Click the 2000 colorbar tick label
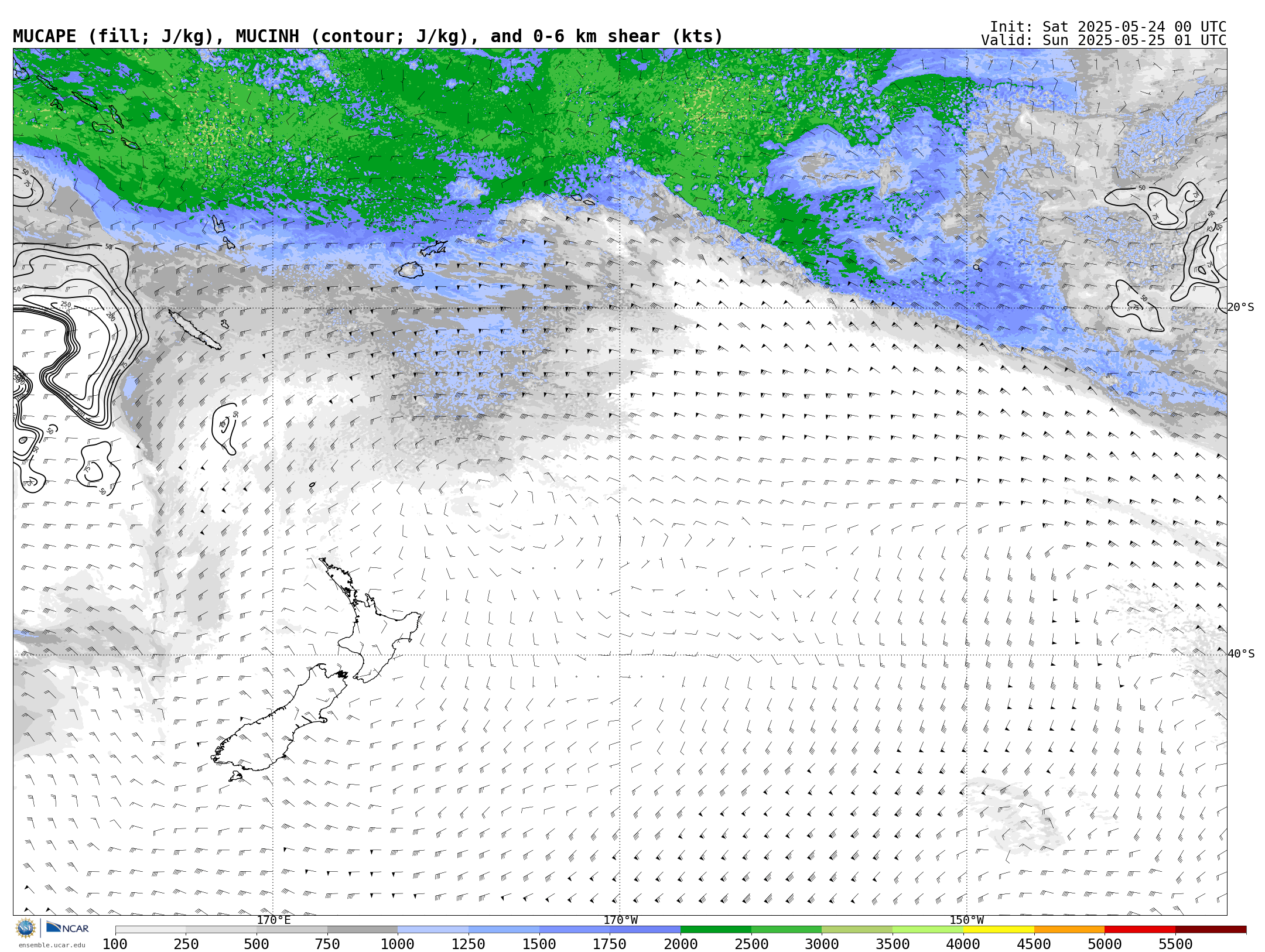 [681, 944]
